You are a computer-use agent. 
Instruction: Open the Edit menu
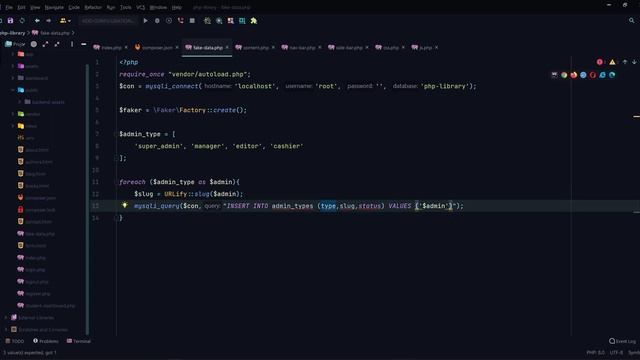(x=21, y=7)
